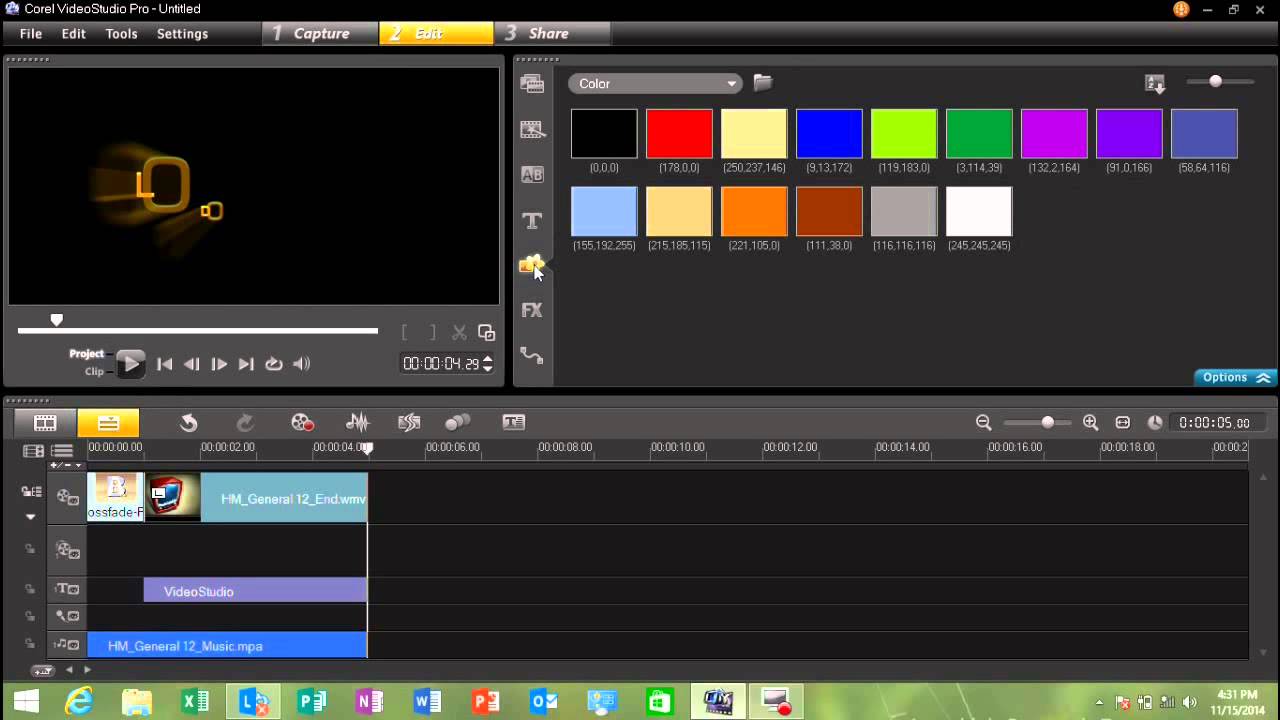Open the Sound Mixer waveform icon
This screenshot has height=720, width=1280.
pyautogui.click(x=357, y=423)
